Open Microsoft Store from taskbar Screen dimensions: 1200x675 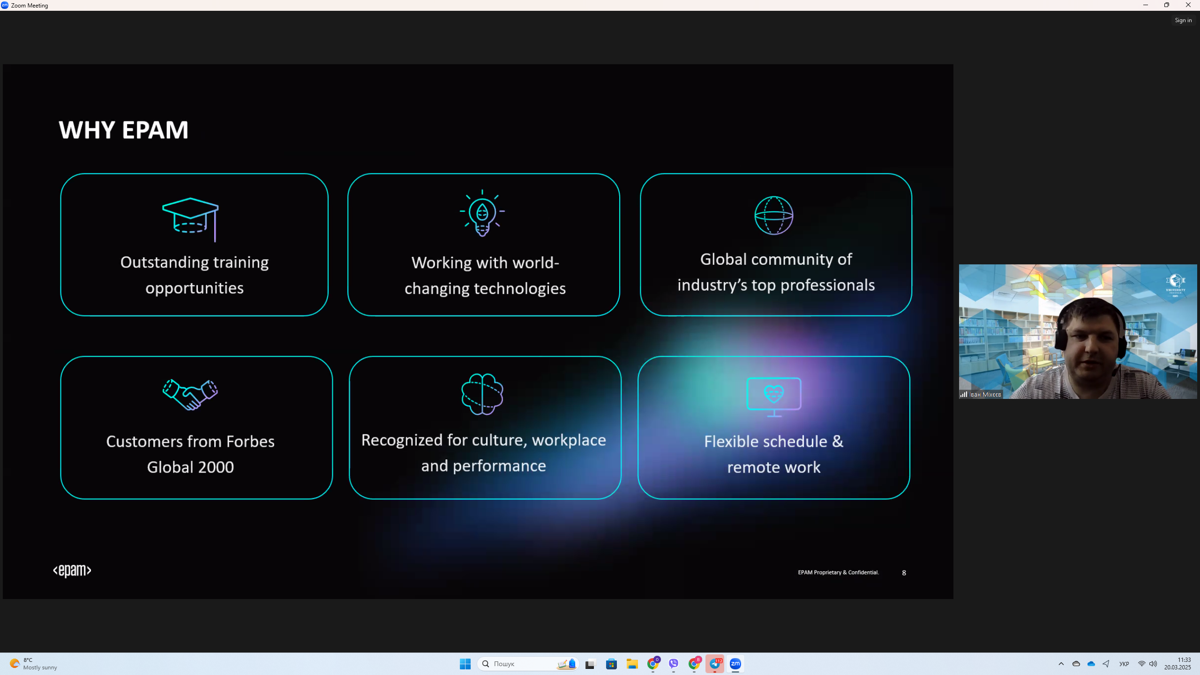tap(611, 664)
